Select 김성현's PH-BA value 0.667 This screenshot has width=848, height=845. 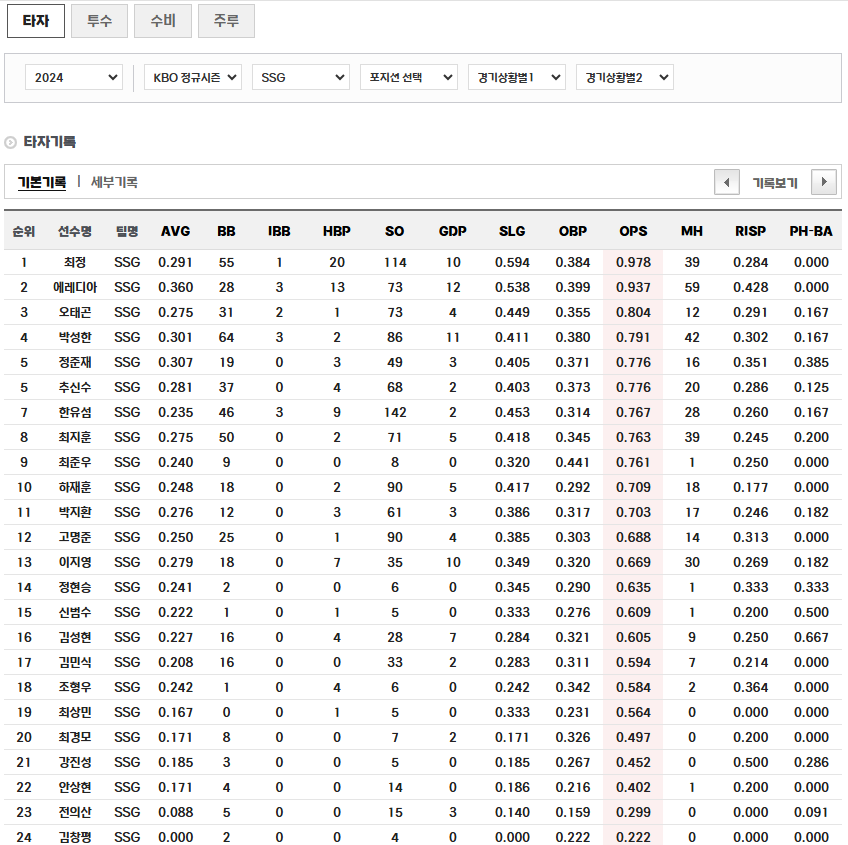point(811,637)
